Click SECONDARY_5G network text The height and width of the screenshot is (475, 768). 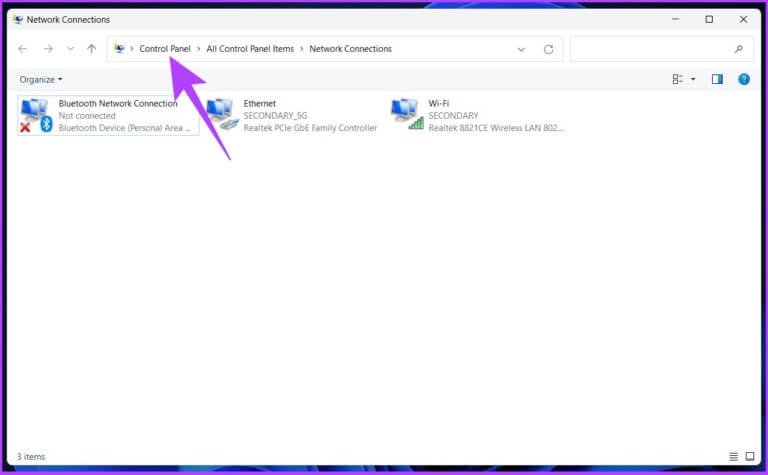(x=275, y=116)
